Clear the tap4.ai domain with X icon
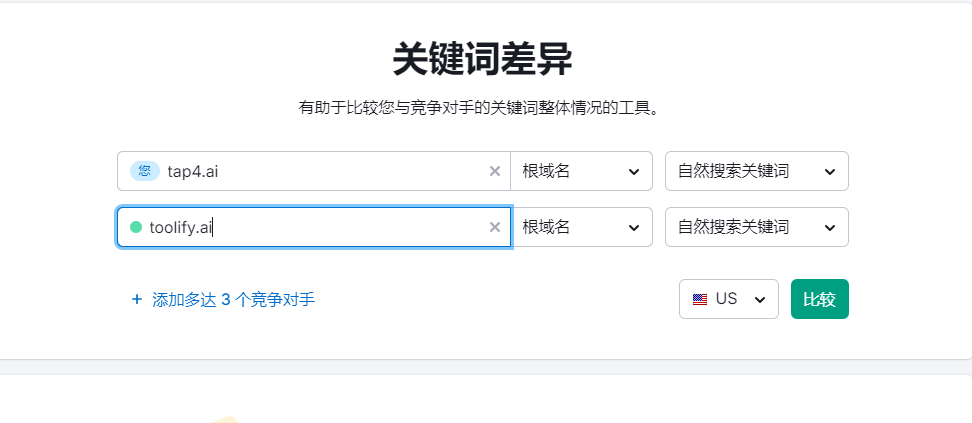The image size is (972, 423). pos(494,171)
